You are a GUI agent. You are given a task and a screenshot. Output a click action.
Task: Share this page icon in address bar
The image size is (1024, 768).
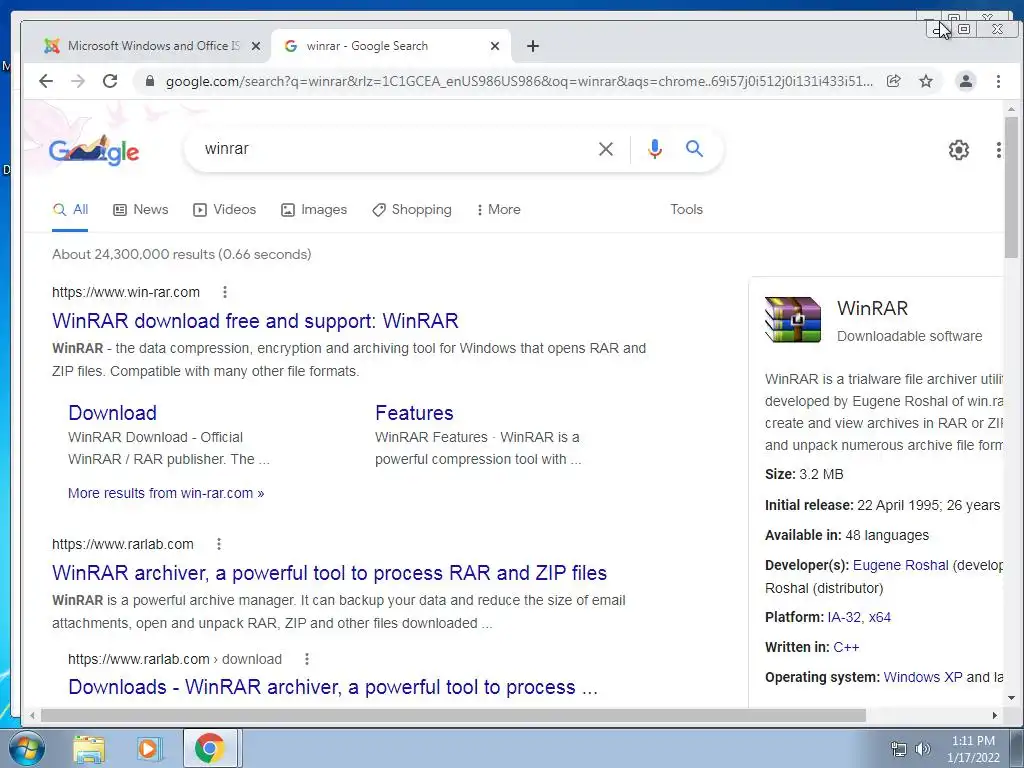point(893,81)
